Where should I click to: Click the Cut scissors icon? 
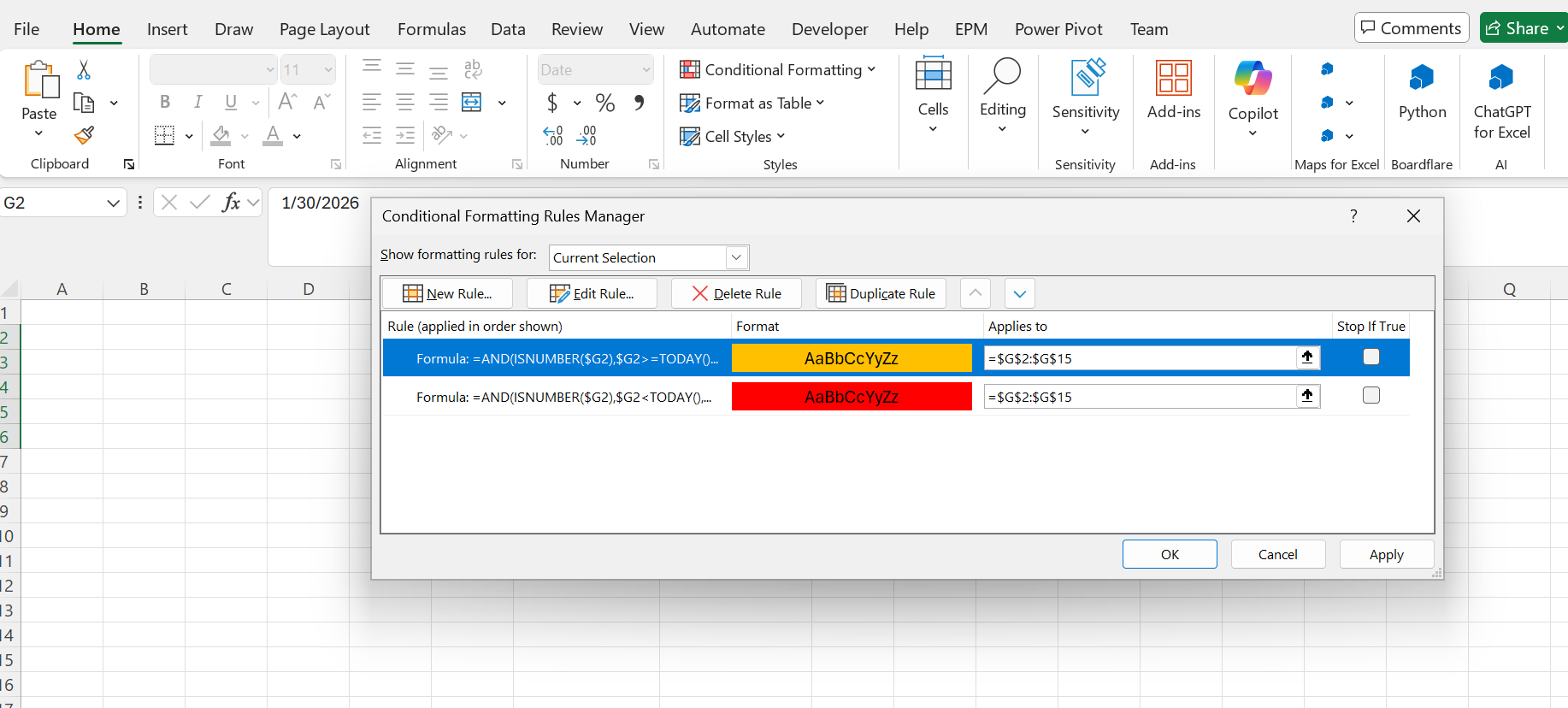84,70
